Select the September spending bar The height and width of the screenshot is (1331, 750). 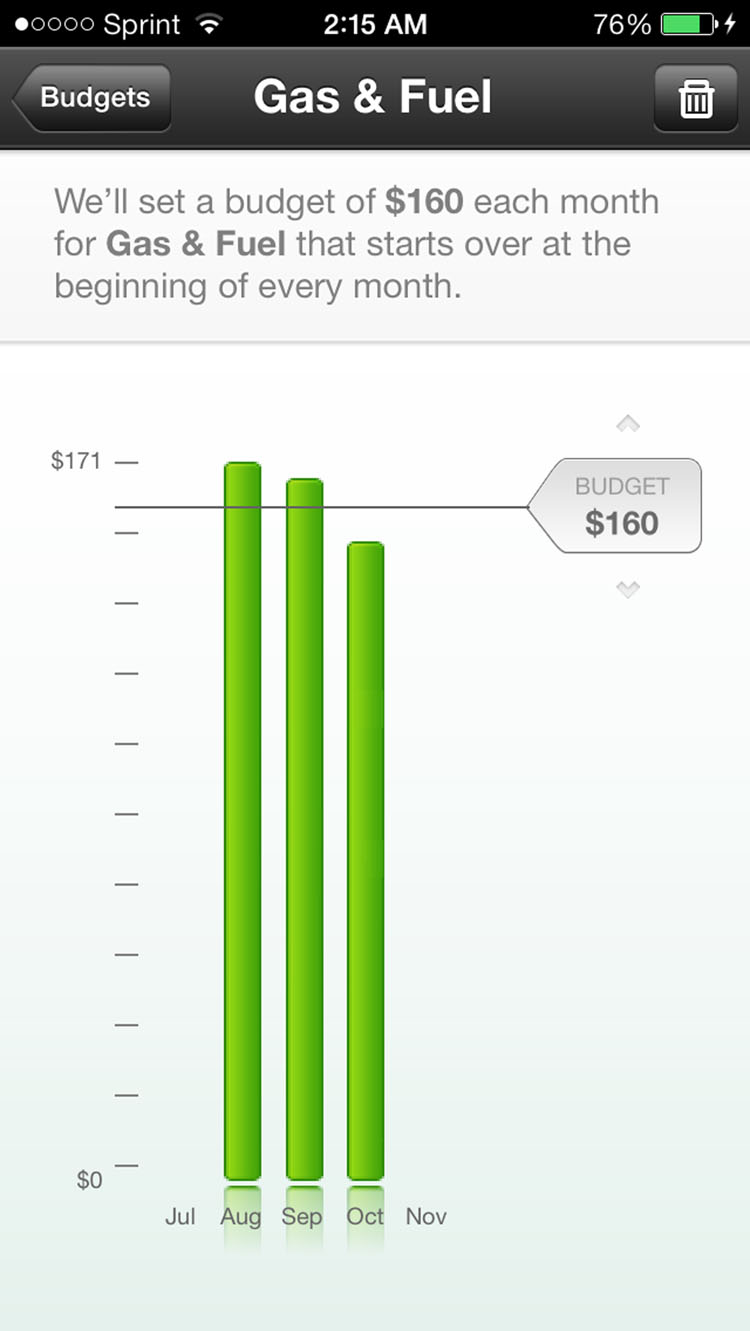click(304, 828)
